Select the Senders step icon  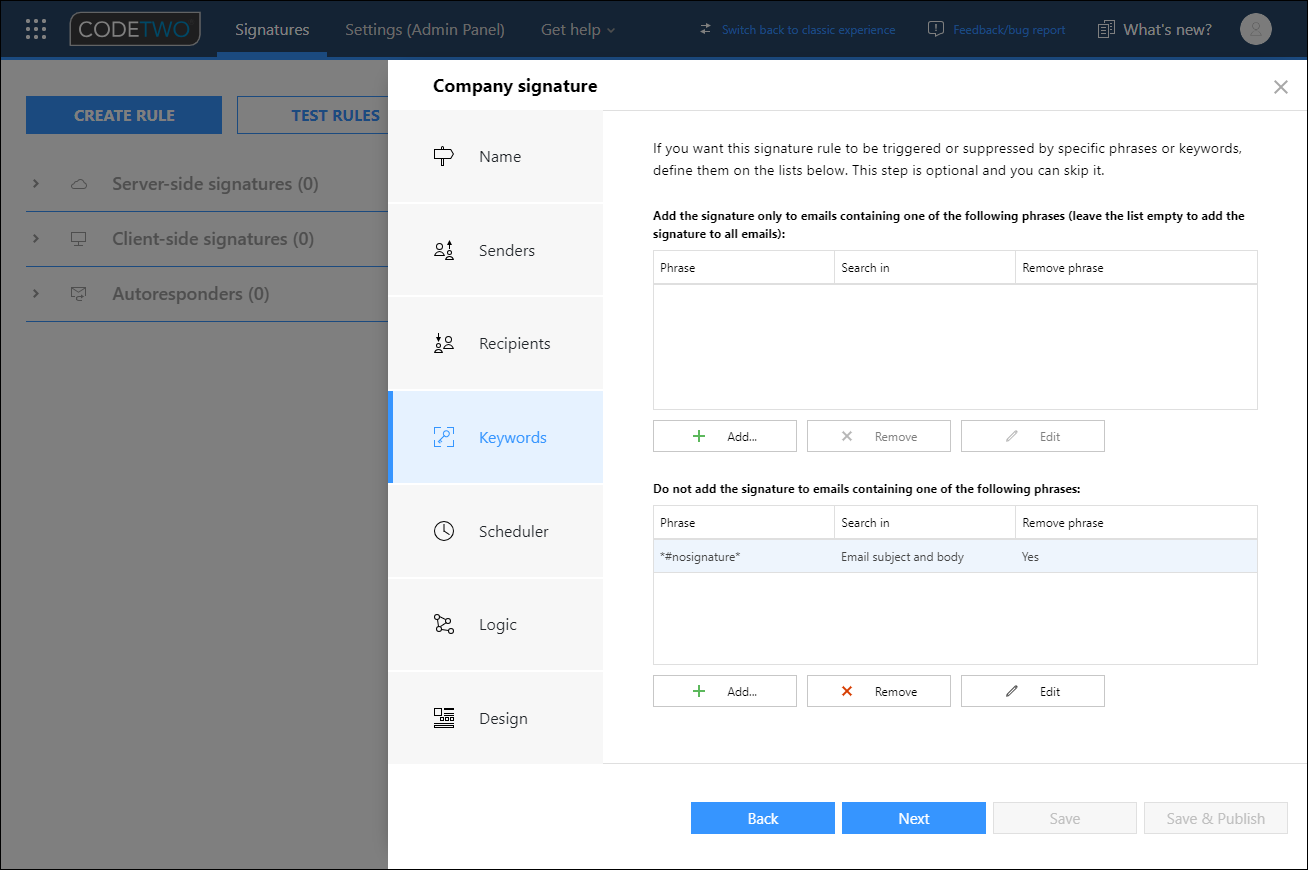tap(444, 250)
